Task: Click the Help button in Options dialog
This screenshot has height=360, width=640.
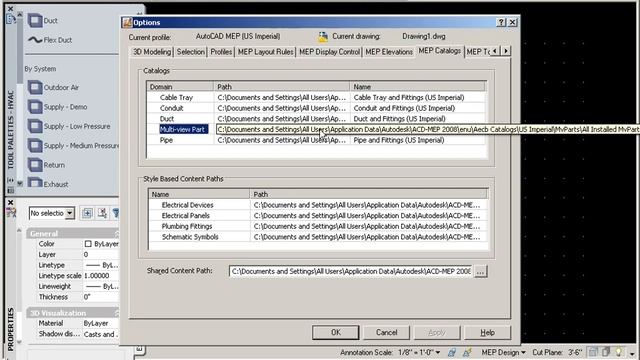Action: pyautogui.click(x=487, y=332)
